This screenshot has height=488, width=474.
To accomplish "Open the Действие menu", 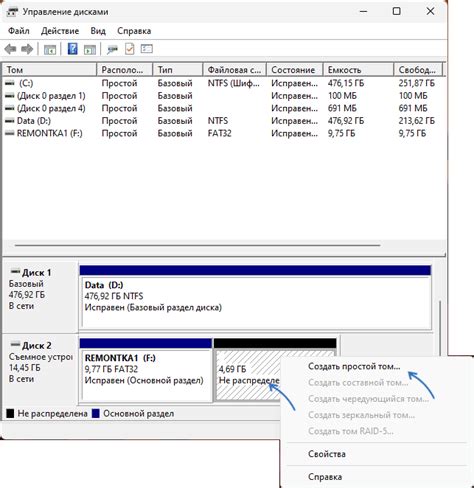I will pyautogui.click(x=60, y=31).
